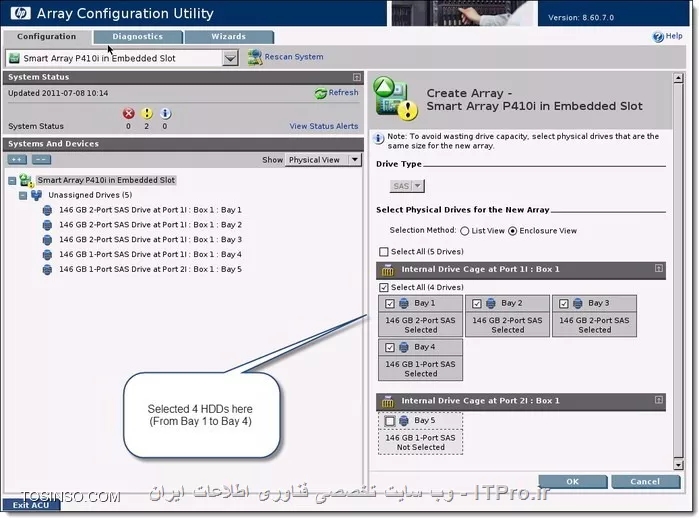Click the Refresh link text
The height and width of the screenshot is (518, 699).
(343, 92)
